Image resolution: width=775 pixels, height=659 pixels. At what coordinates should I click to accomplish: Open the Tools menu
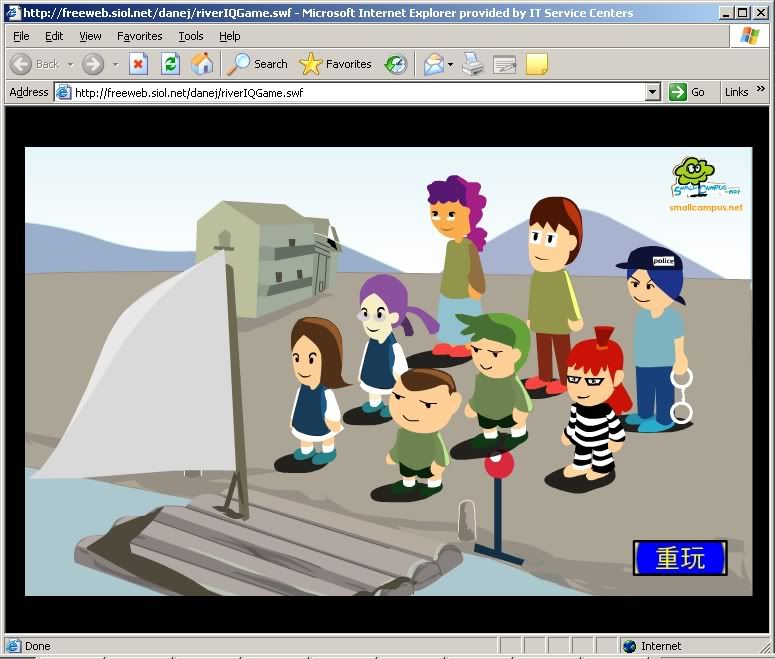(x=190, y=36)
